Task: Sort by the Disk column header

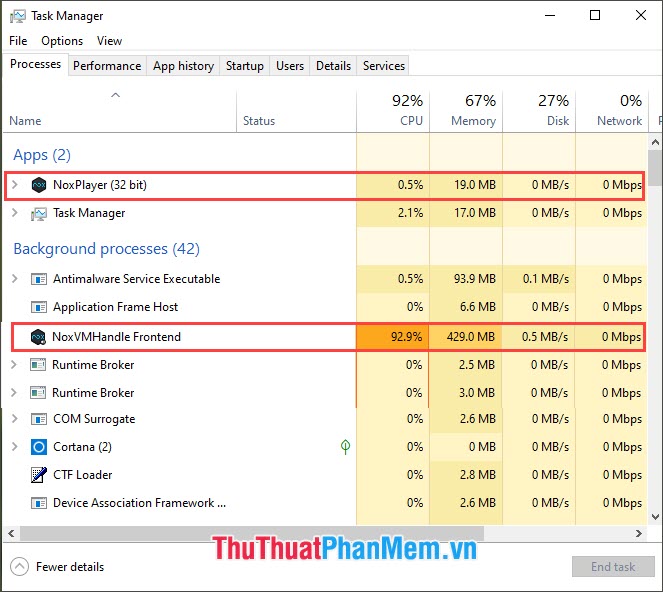Action: (540, 111)
